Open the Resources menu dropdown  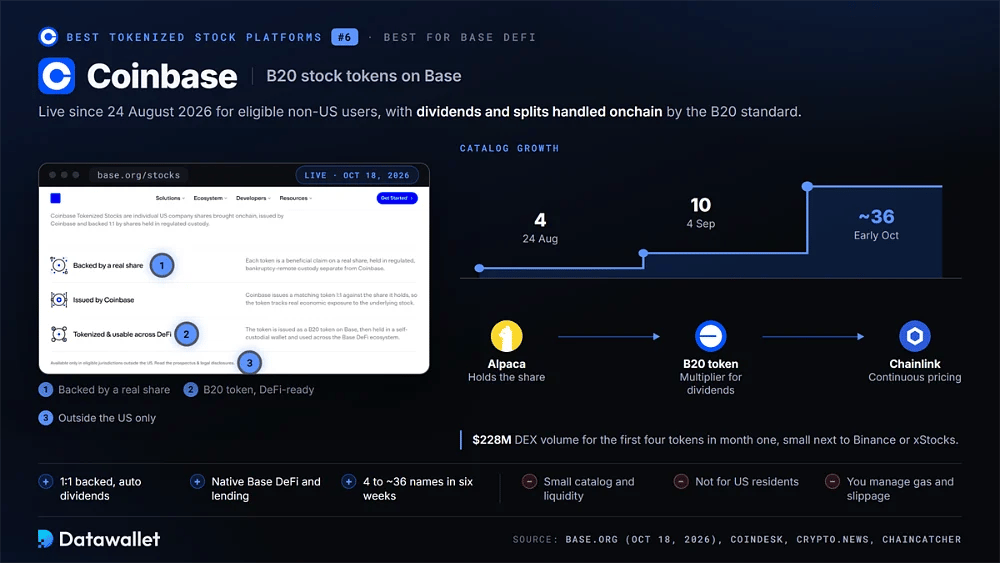296,198
